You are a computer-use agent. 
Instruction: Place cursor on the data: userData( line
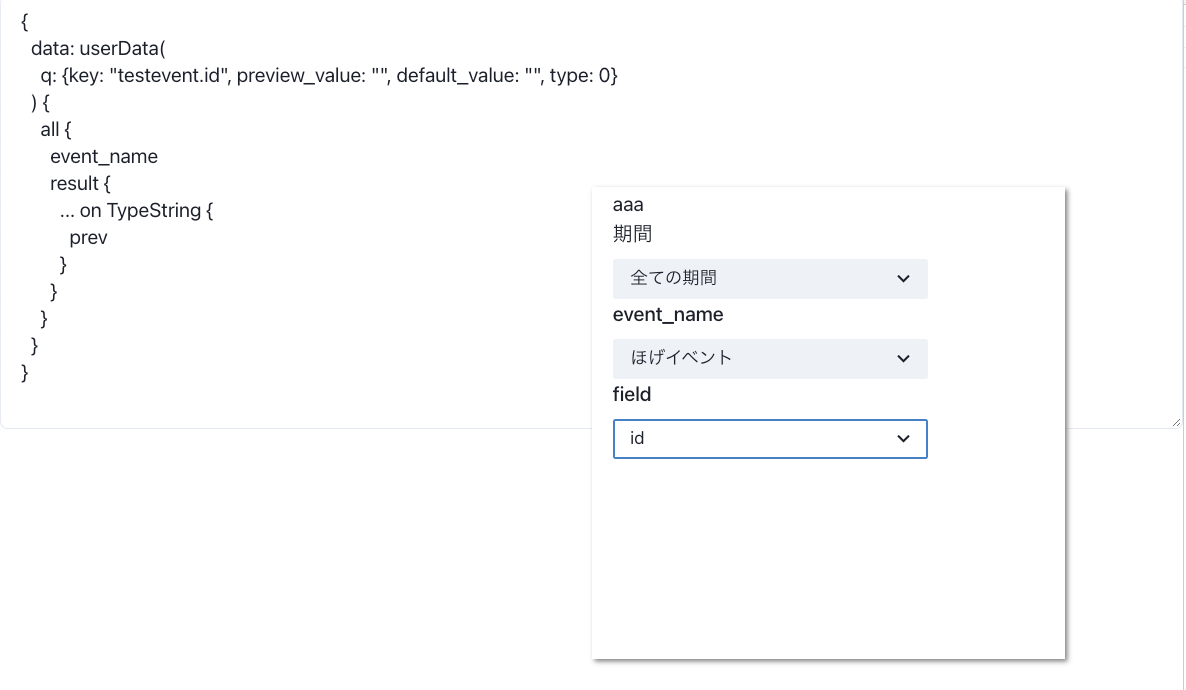tap(97, 50)
